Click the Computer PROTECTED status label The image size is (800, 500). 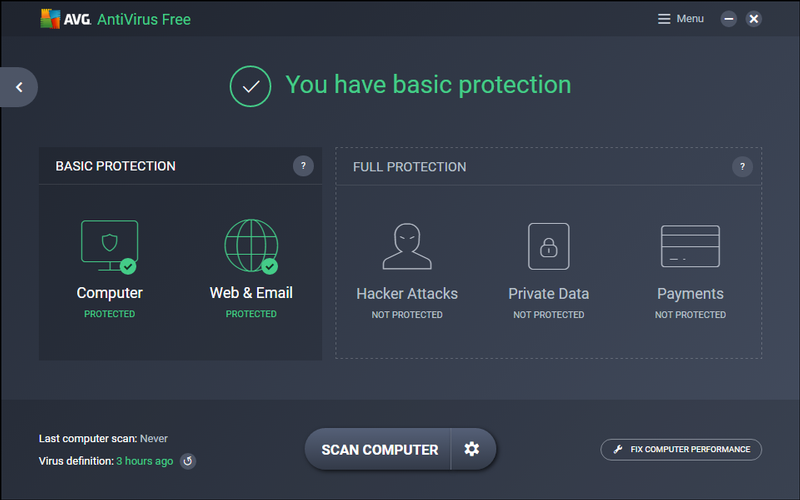(109, 314)
